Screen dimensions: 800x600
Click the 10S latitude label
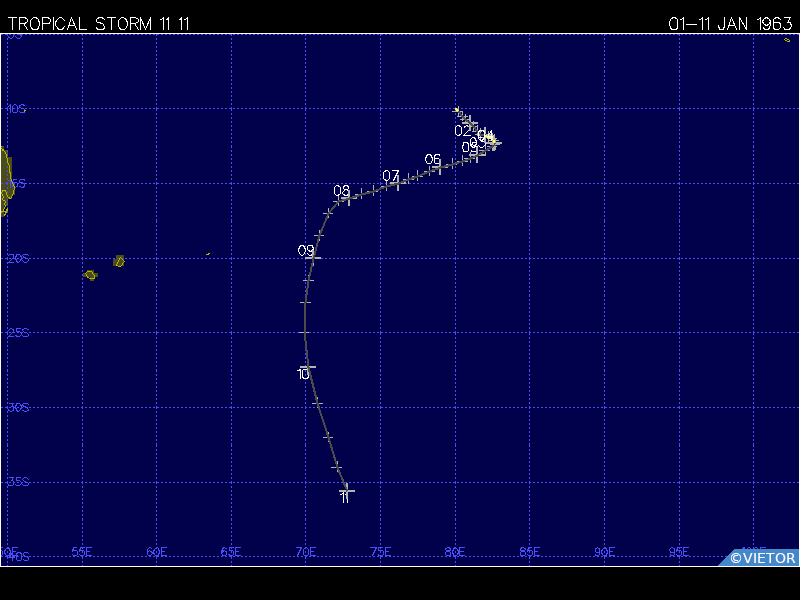pos(16,109)
